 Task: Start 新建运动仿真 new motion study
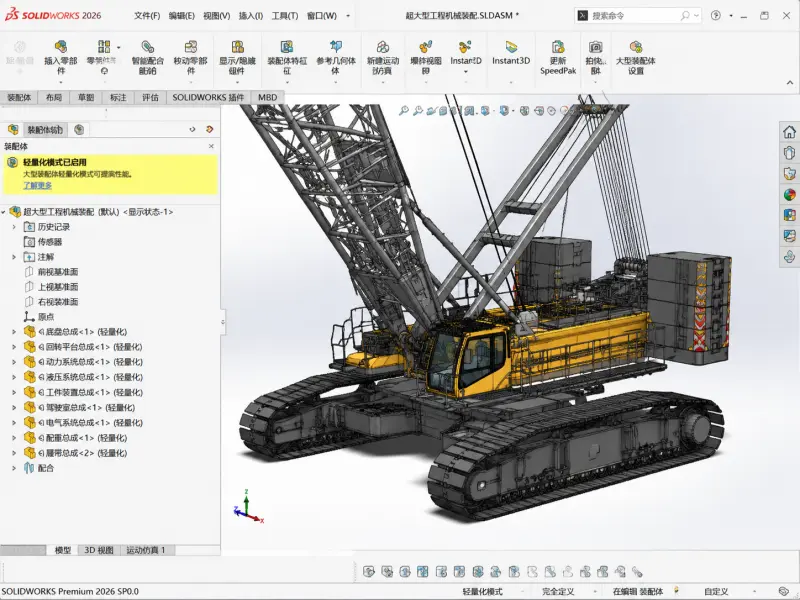point(383,47)
